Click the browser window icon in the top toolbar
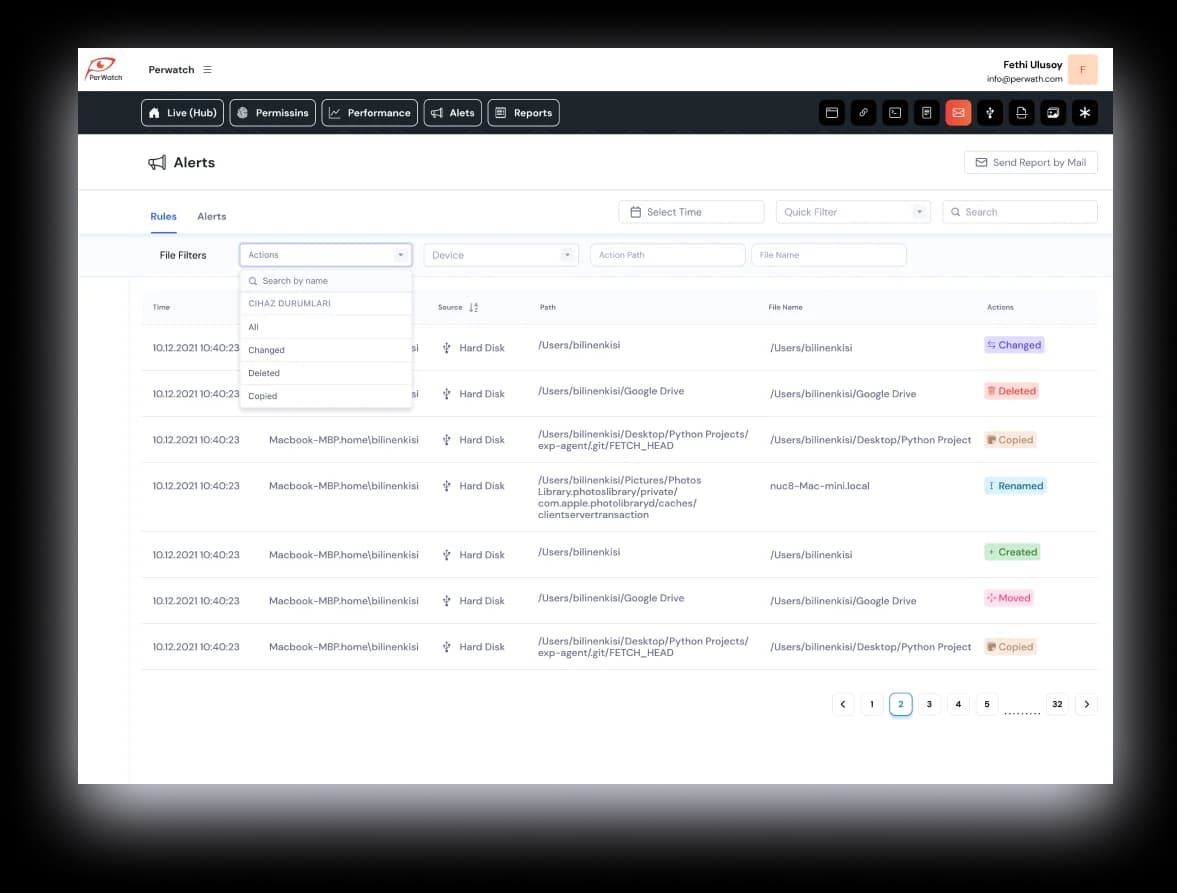Image resolution: width=1177 pixels, height=893 pixels. click(x=832, y=113)
